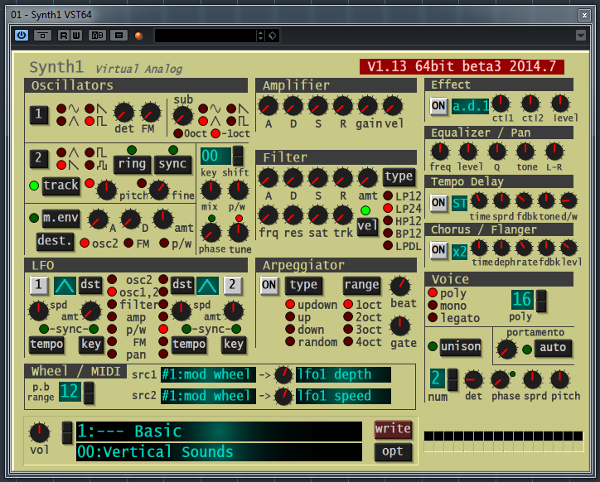
Task: Open the plugin header menu arrow
Action: click(x=580, y=36)
